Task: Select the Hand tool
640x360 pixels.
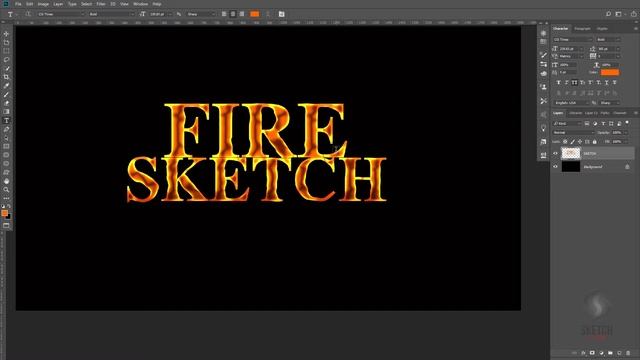Action: (x=6, y=181)
